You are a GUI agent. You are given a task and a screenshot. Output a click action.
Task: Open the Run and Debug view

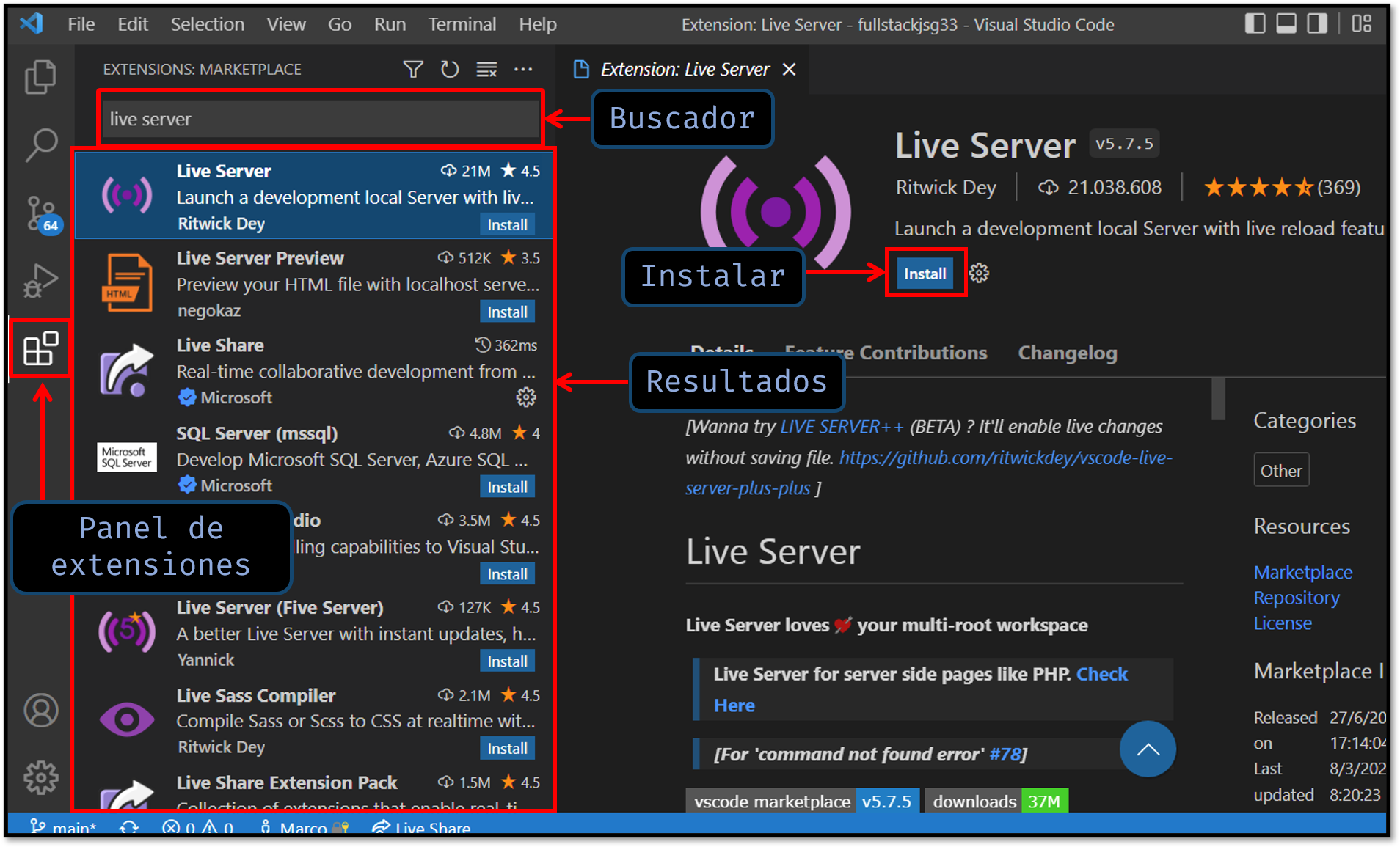(x=40, y=281)
